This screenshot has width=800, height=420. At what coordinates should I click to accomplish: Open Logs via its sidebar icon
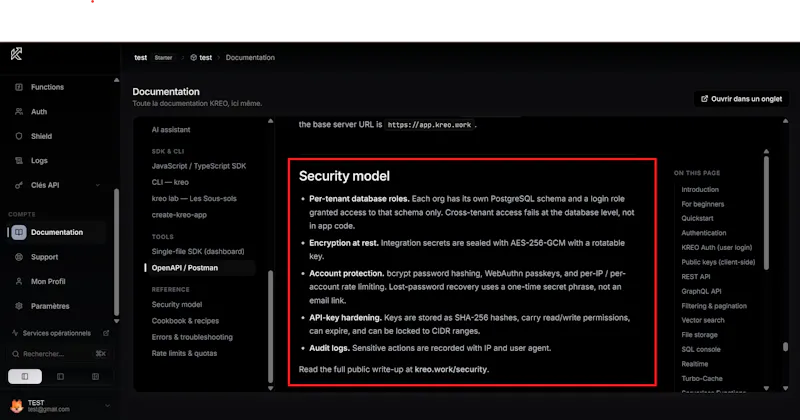[19, 161]
